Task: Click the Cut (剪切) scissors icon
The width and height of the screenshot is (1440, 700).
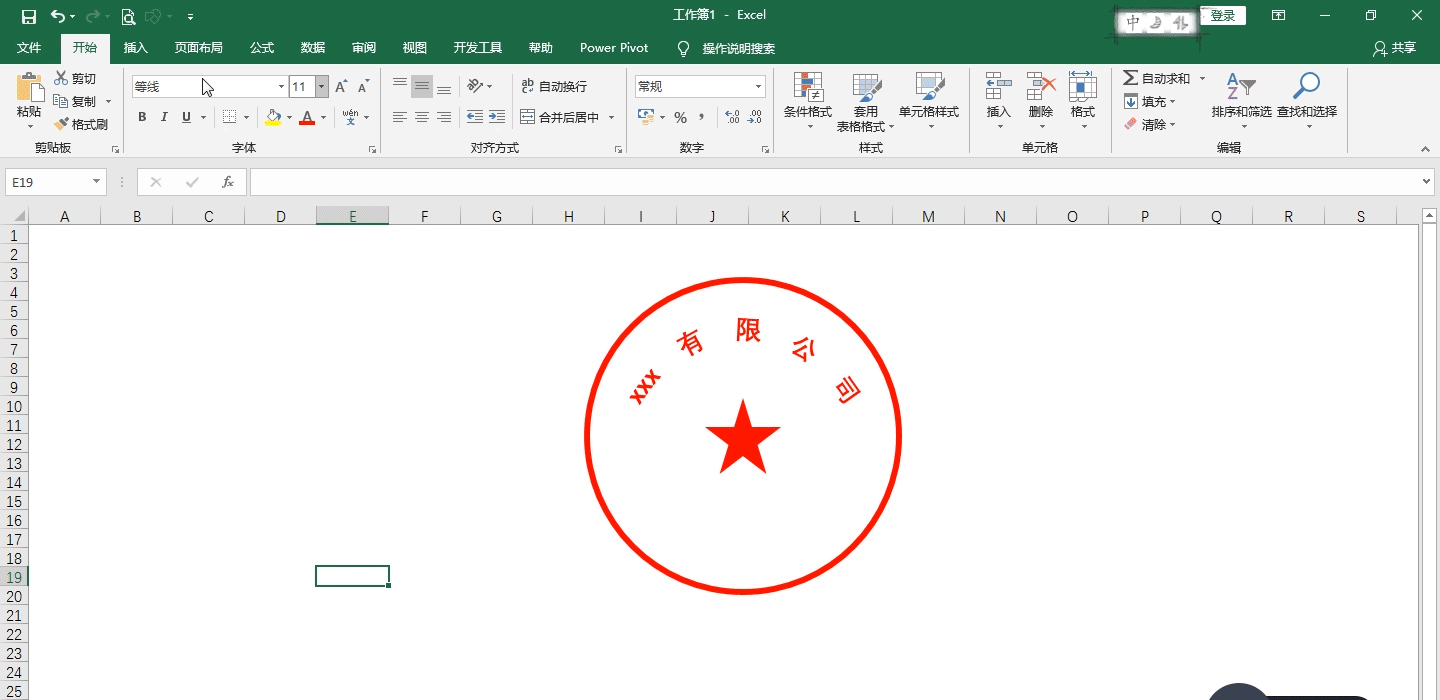Action: point(61,78)
